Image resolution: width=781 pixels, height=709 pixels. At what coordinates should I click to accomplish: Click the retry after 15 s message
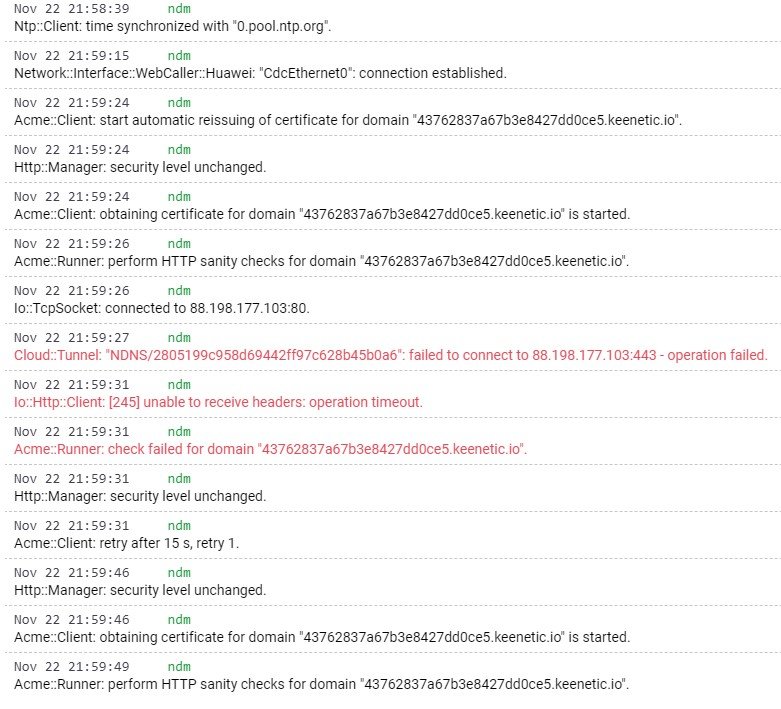pos(127,543)
